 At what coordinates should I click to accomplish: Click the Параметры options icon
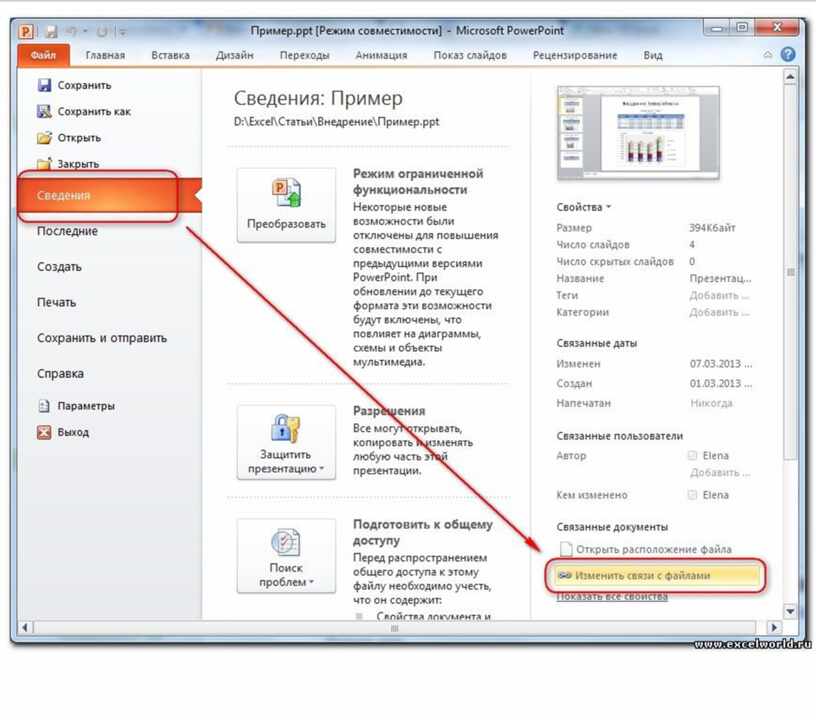pos(44,406)
